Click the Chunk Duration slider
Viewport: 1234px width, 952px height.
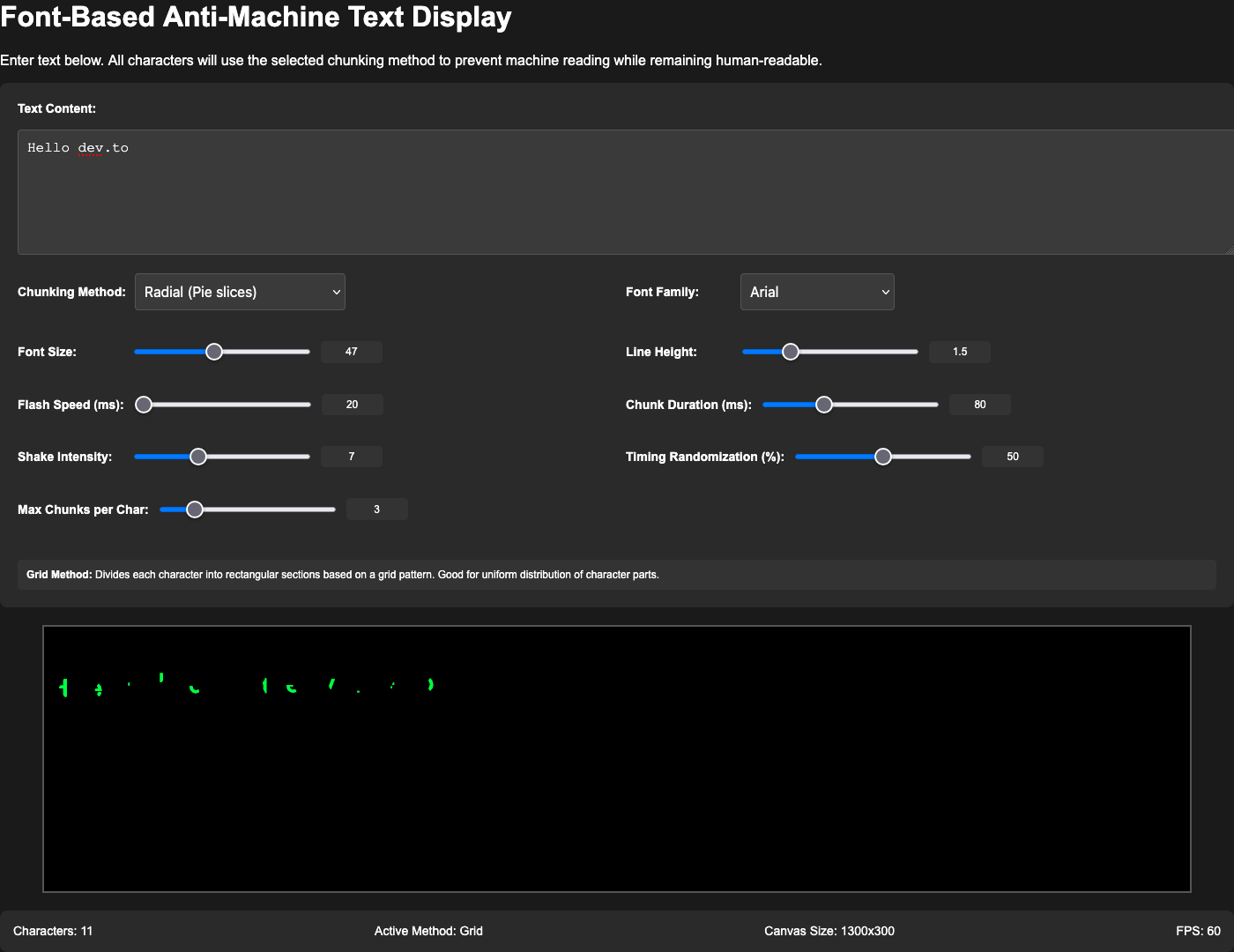851,405
